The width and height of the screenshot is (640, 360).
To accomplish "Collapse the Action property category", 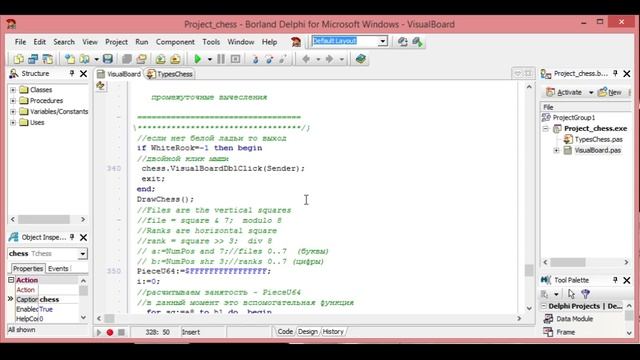I will click(x=11, y=280).
